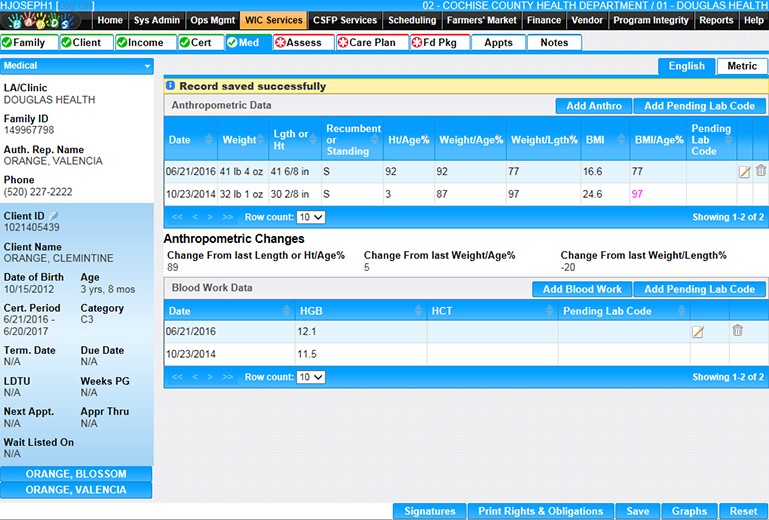The height and width of the screenshot is (520, 769).
Task: Click the Add Anthro button
Action: tap(593, 106)
